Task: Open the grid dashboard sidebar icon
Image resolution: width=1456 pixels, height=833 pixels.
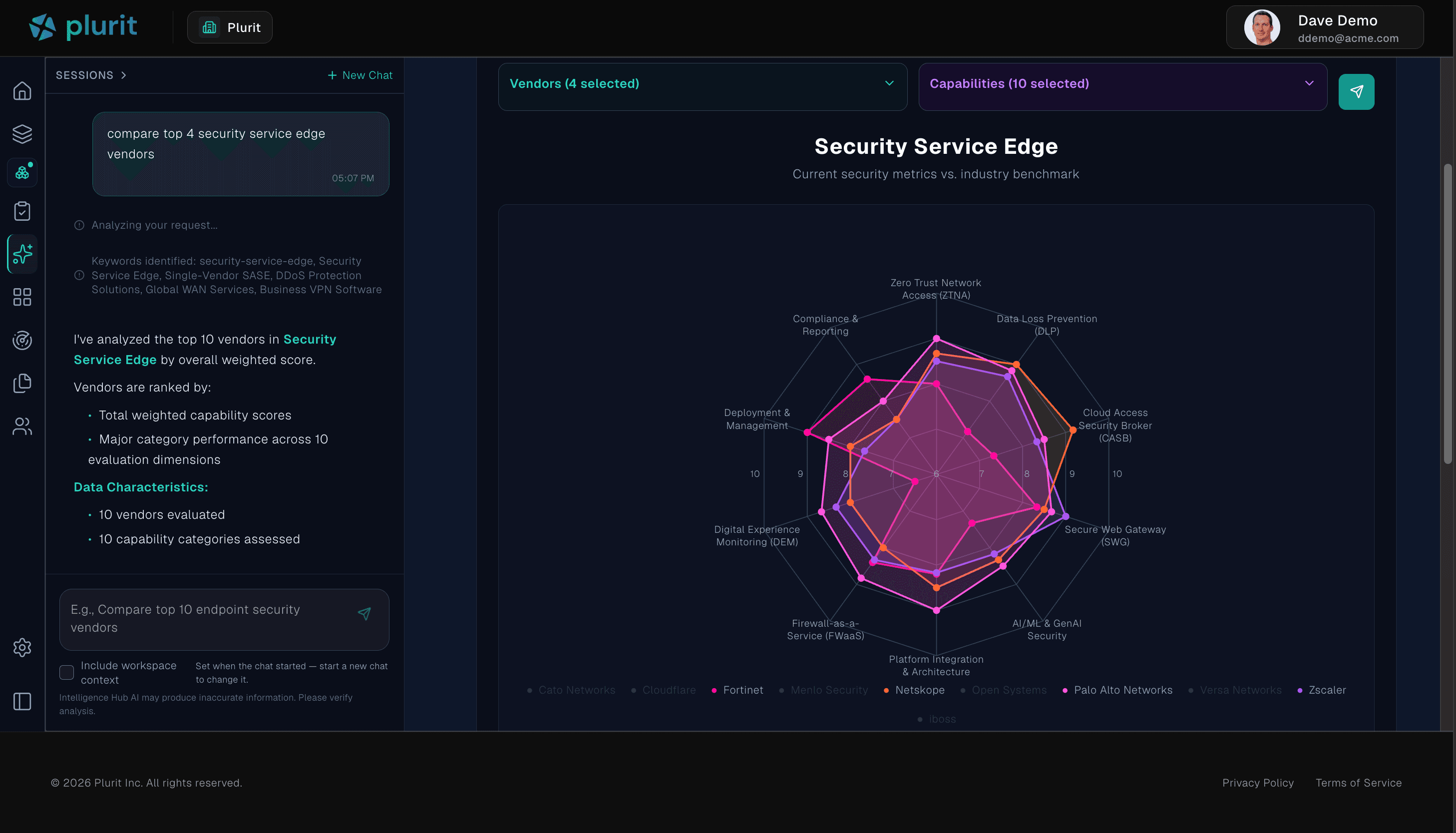Action: 22,297
